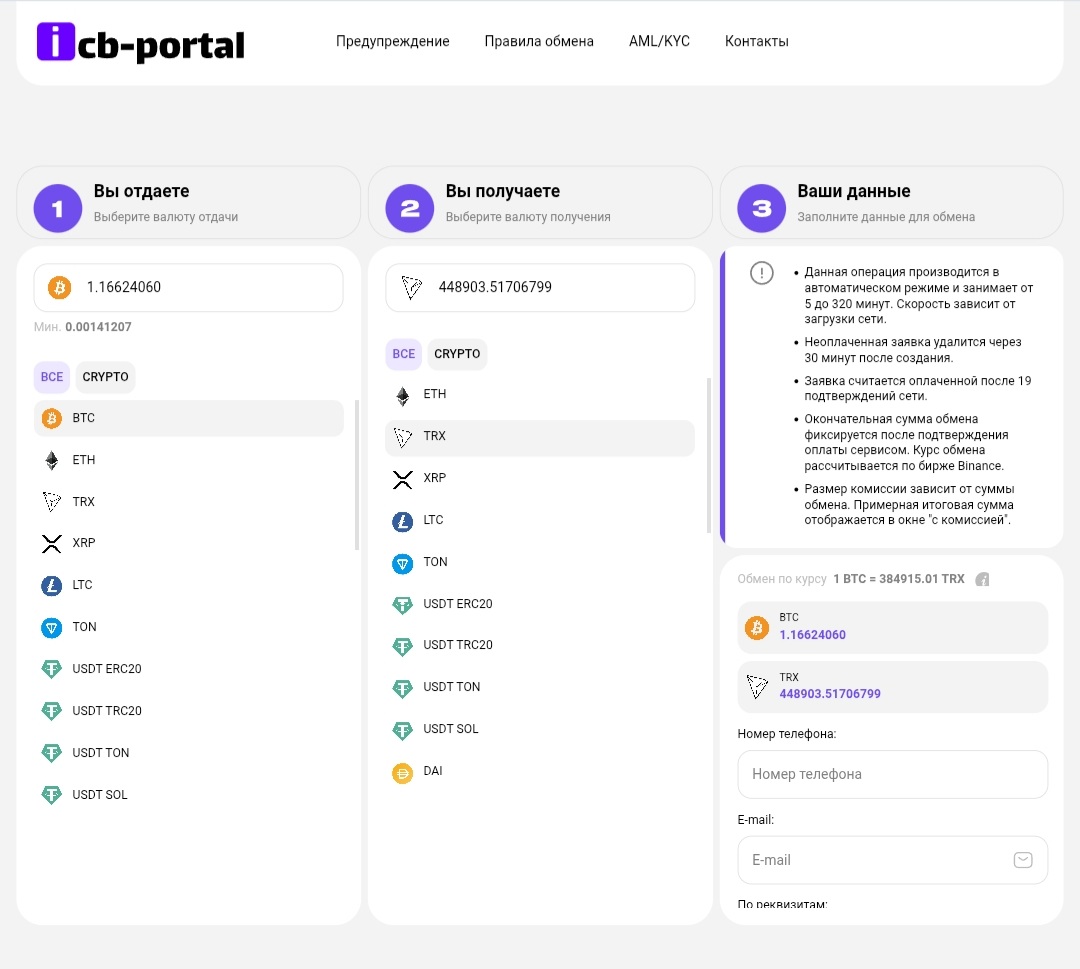Viewport: 1080px width, 969px height.
Task: Click the copy icon next to the exchange rate
Action: pos(981,578)
